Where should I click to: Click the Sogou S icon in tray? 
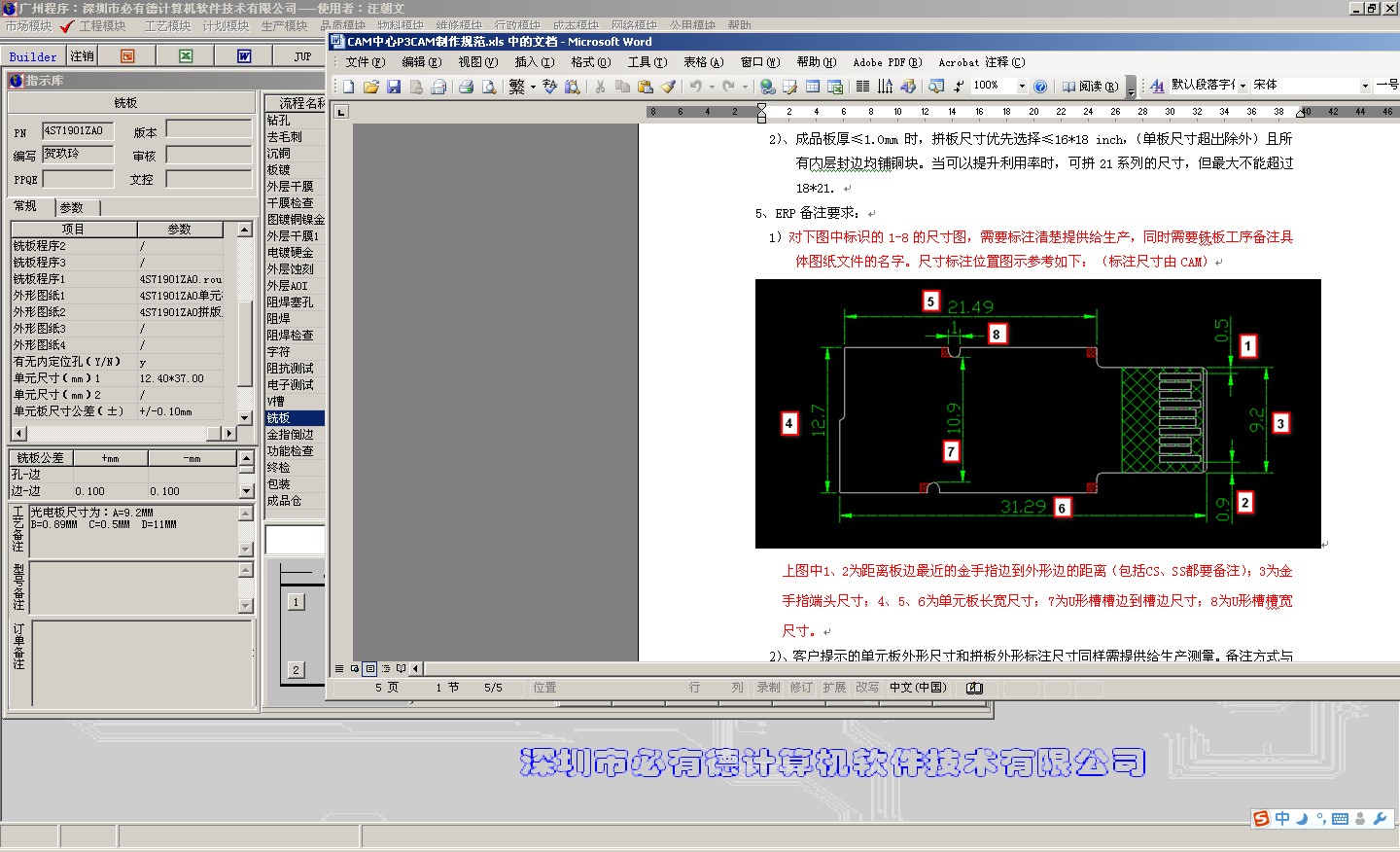point(1261,818)
